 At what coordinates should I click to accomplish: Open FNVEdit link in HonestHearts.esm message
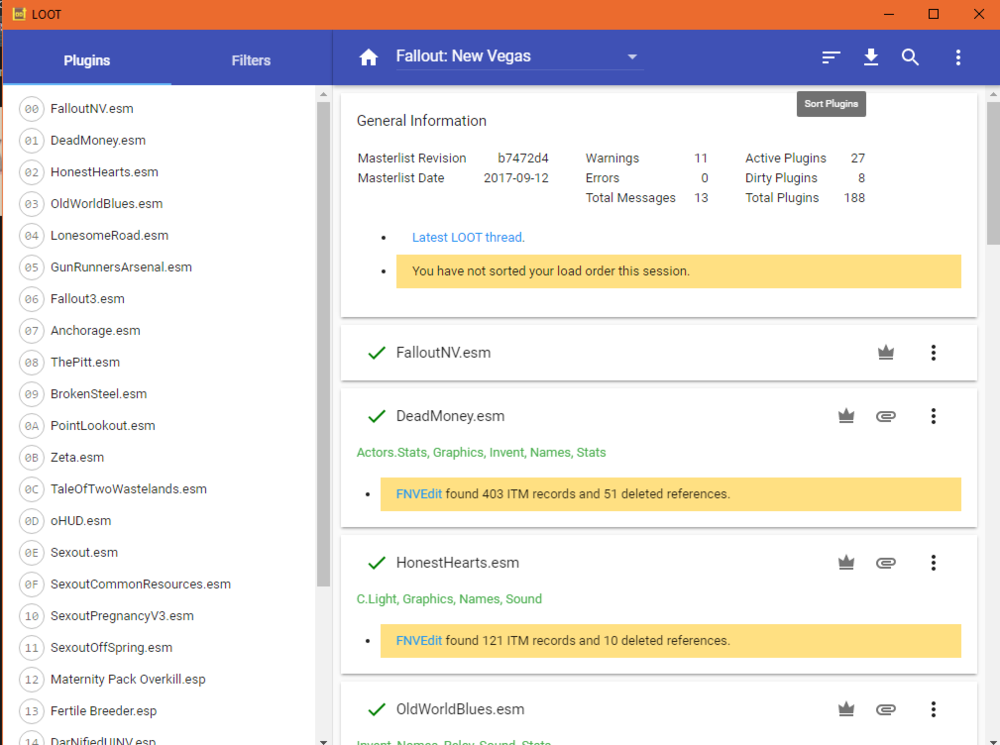(419, 640)
